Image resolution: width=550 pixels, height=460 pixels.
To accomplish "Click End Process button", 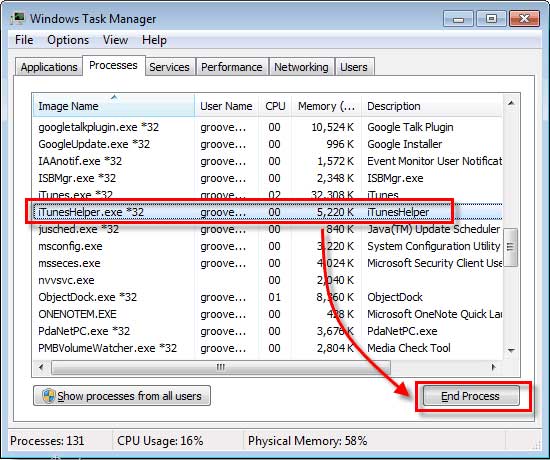I will [471, 396].
